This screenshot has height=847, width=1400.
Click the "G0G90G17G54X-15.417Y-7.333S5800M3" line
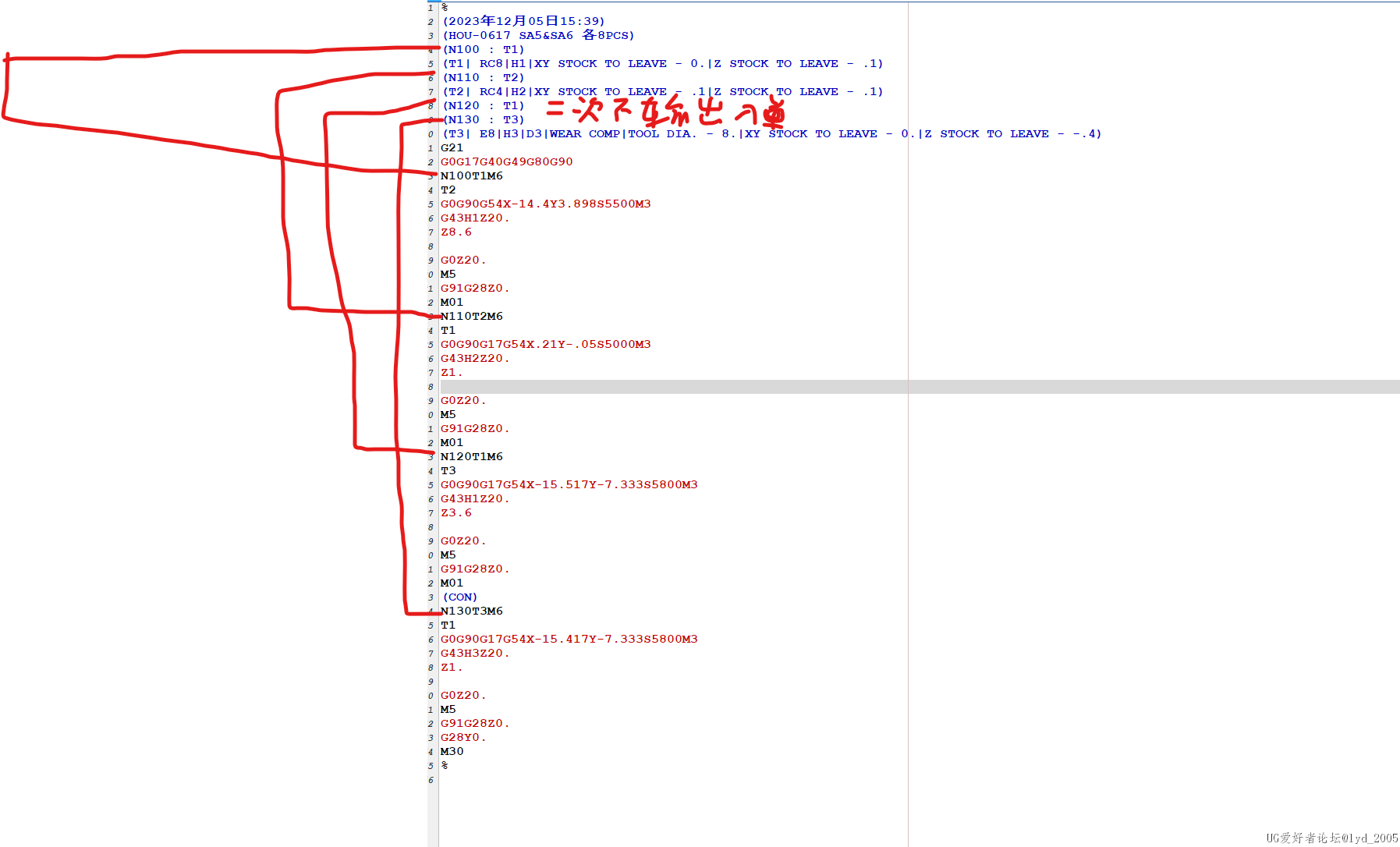click(569, 639)
